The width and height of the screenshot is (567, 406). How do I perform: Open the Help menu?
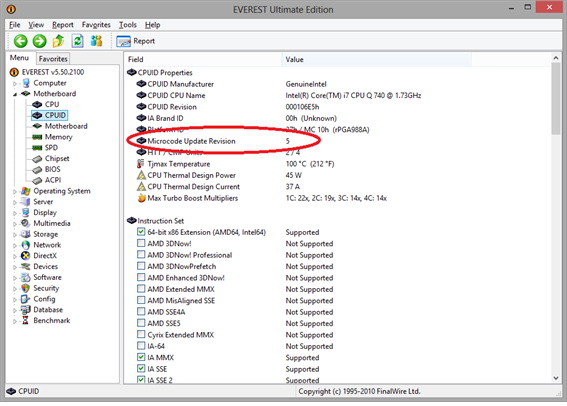point(153,25)
